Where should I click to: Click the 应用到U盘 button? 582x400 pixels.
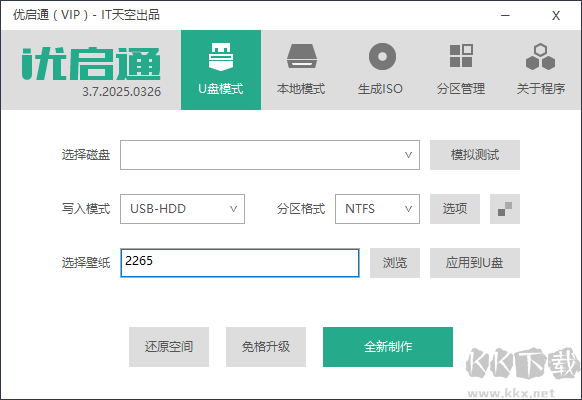pos(475,263)
